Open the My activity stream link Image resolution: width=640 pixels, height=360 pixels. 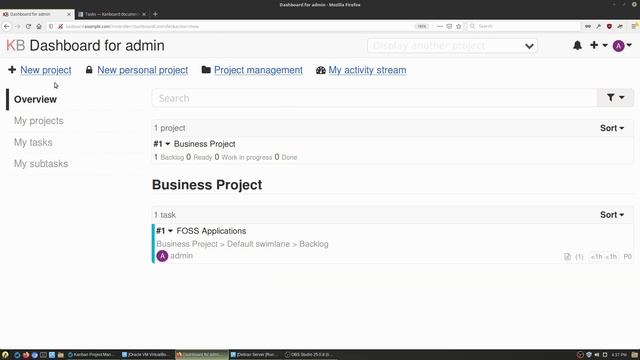[x=367, y=70]
